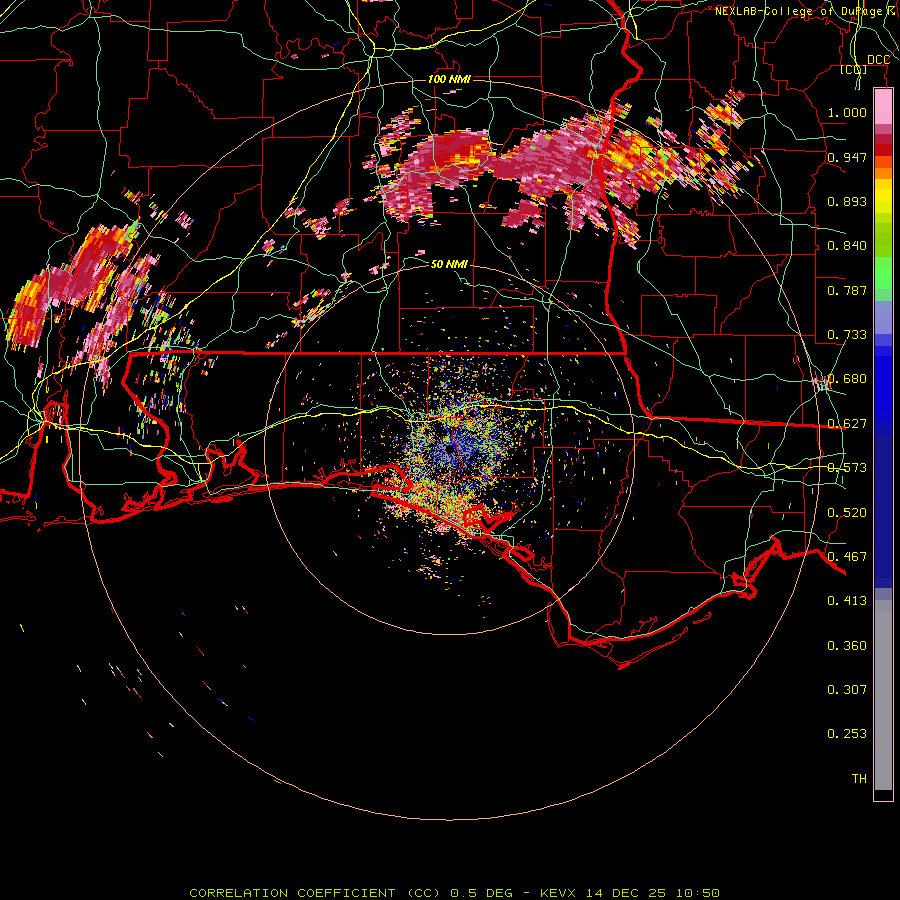The image size is (900, 900).
Task: Click the TH threshold label
Action: 859,779
